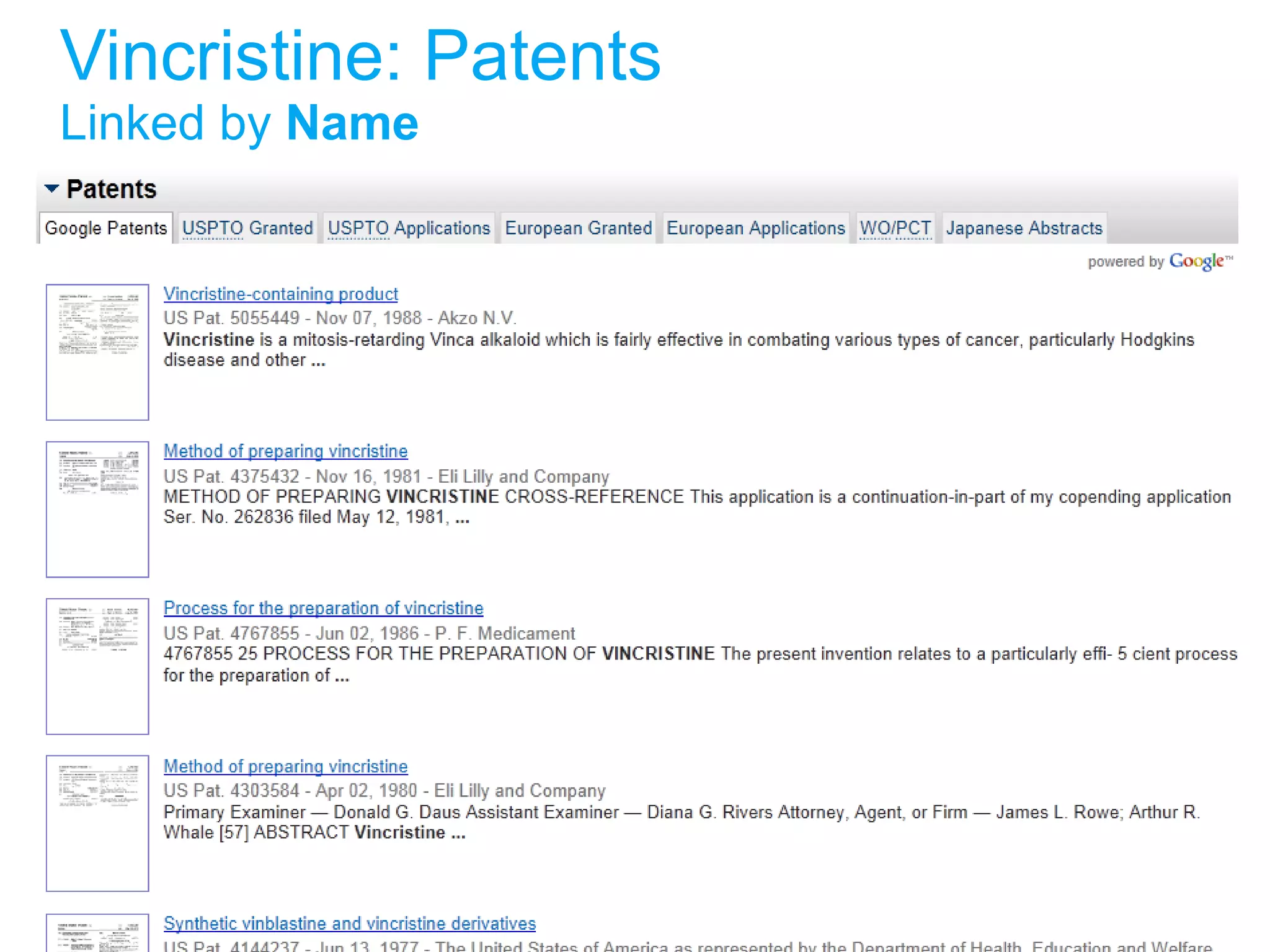
Task: Open the European Applications tab
Action: pyautogui.click(x=756, y=228)
